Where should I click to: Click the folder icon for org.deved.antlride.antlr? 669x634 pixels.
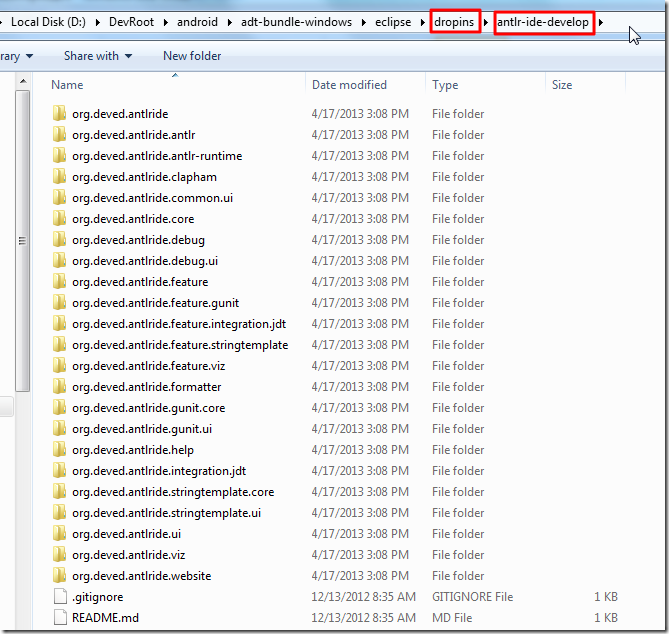[59, 134]
